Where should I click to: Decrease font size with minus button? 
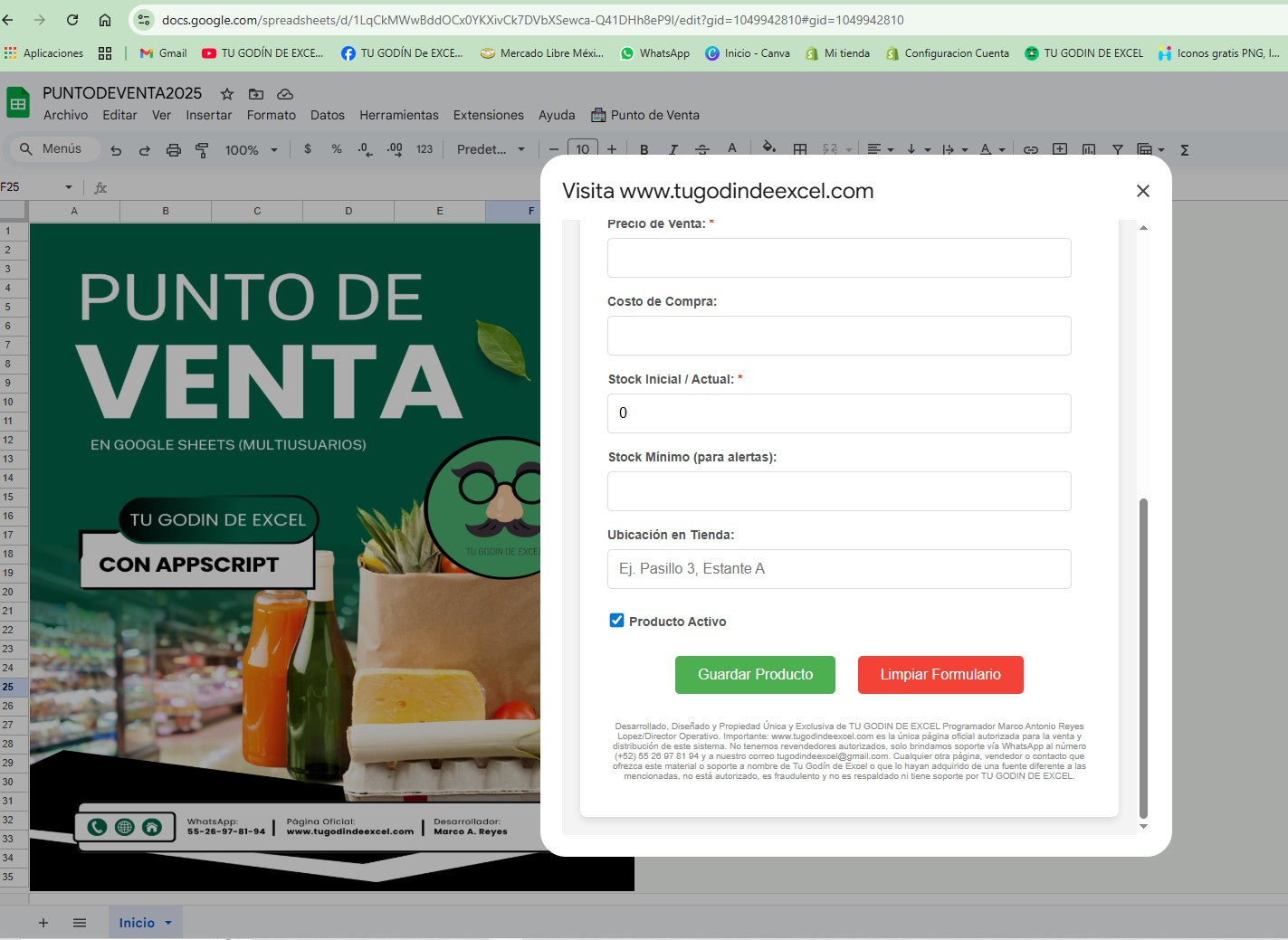coord(554,149)
